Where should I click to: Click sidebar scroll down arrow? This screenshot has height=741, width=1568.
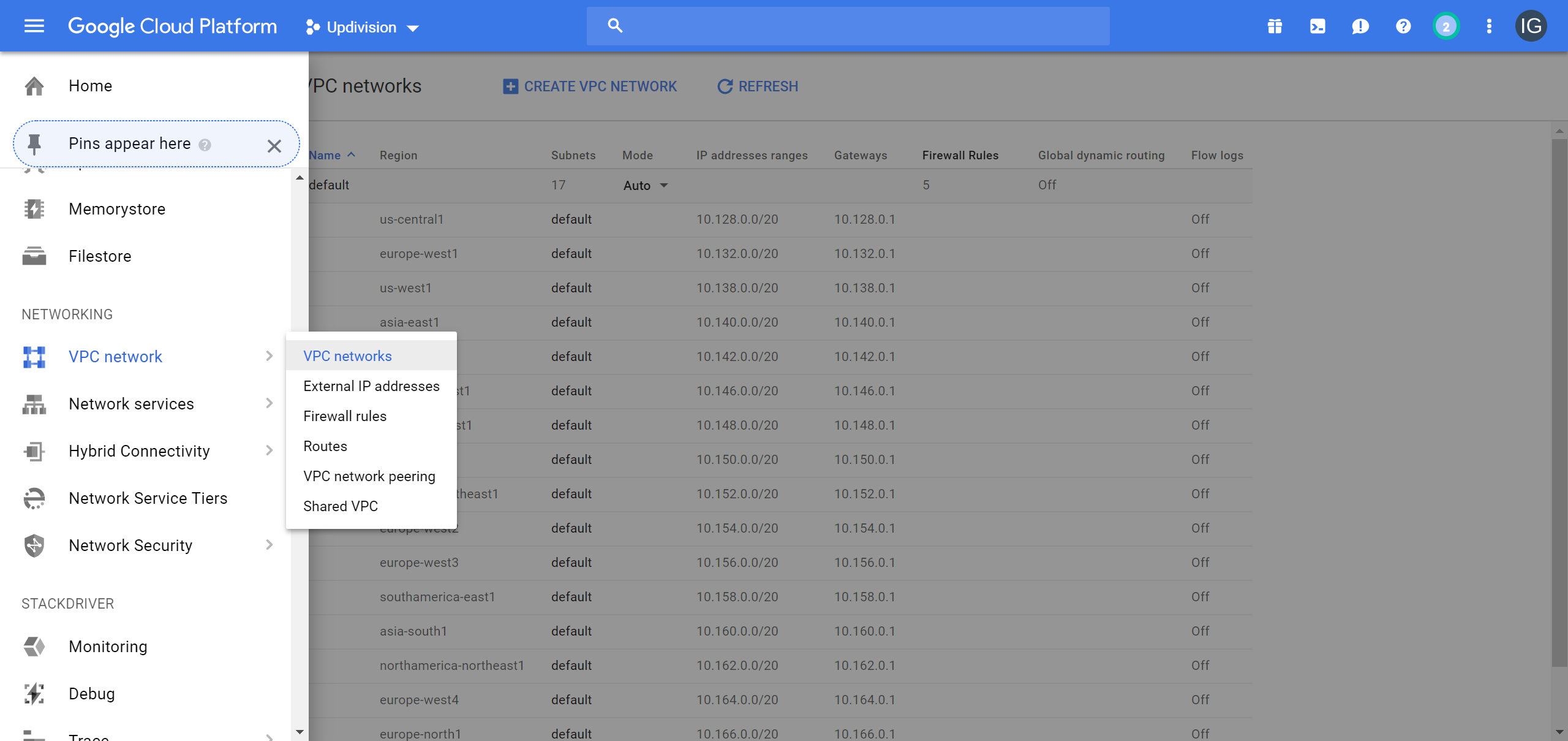pos(300,732)
